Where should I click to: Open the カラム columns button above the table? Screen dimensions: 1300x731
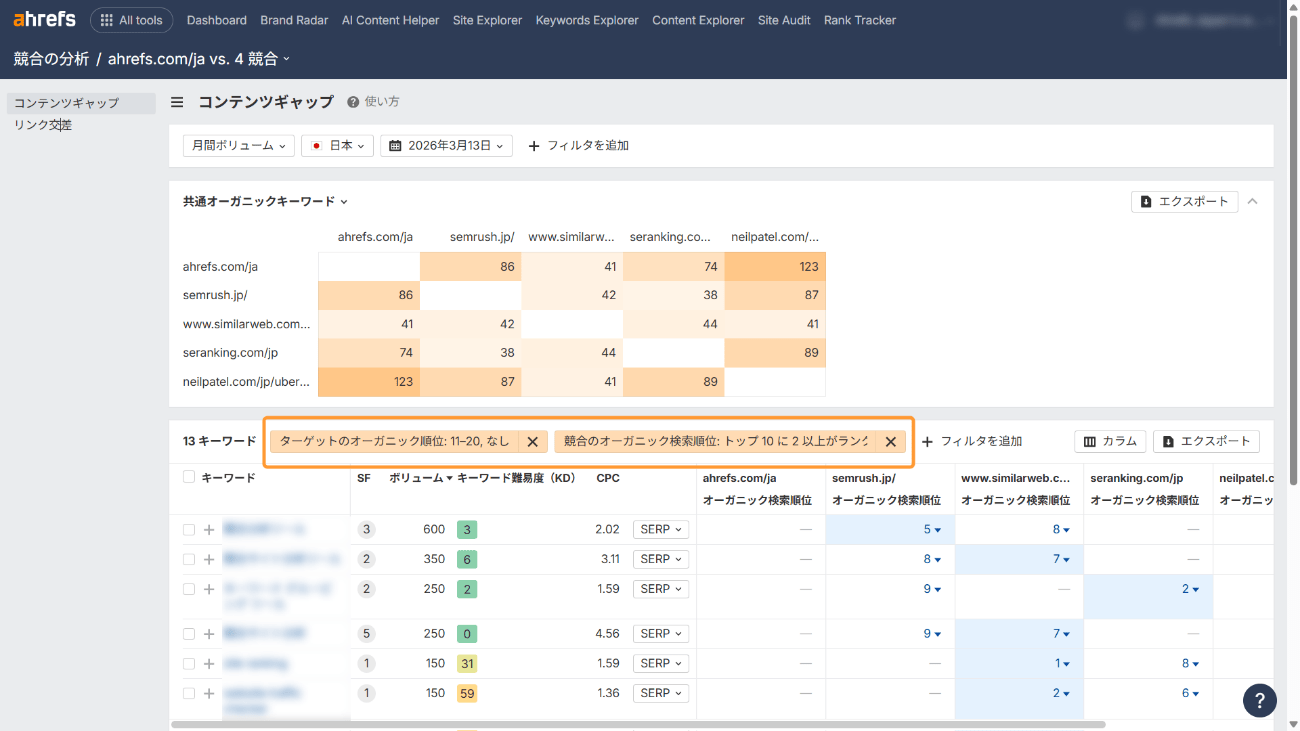point(1110,441)
